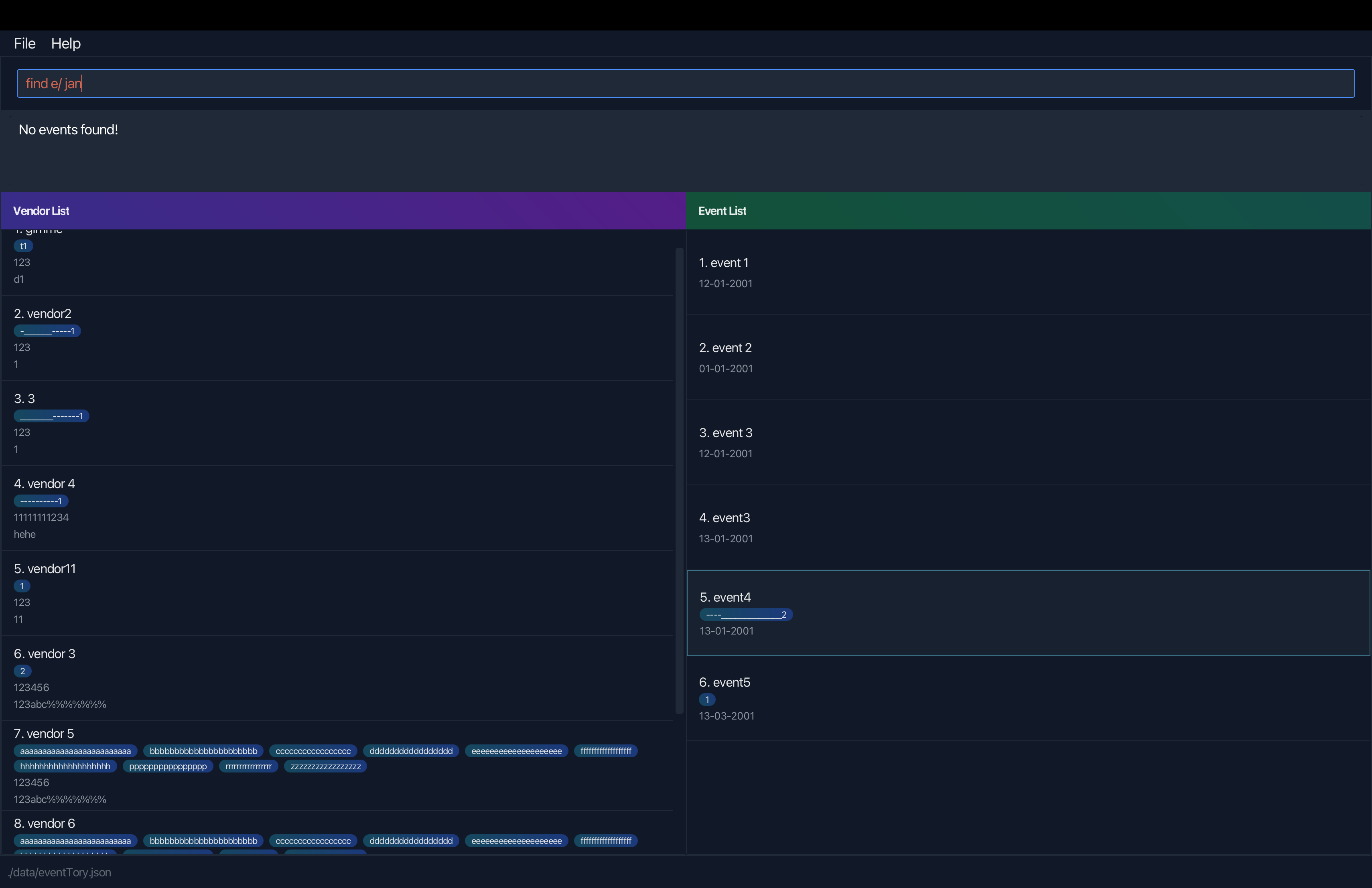Click the Vendor List header
The image size is (1372, 888).
tap(343, 211)
